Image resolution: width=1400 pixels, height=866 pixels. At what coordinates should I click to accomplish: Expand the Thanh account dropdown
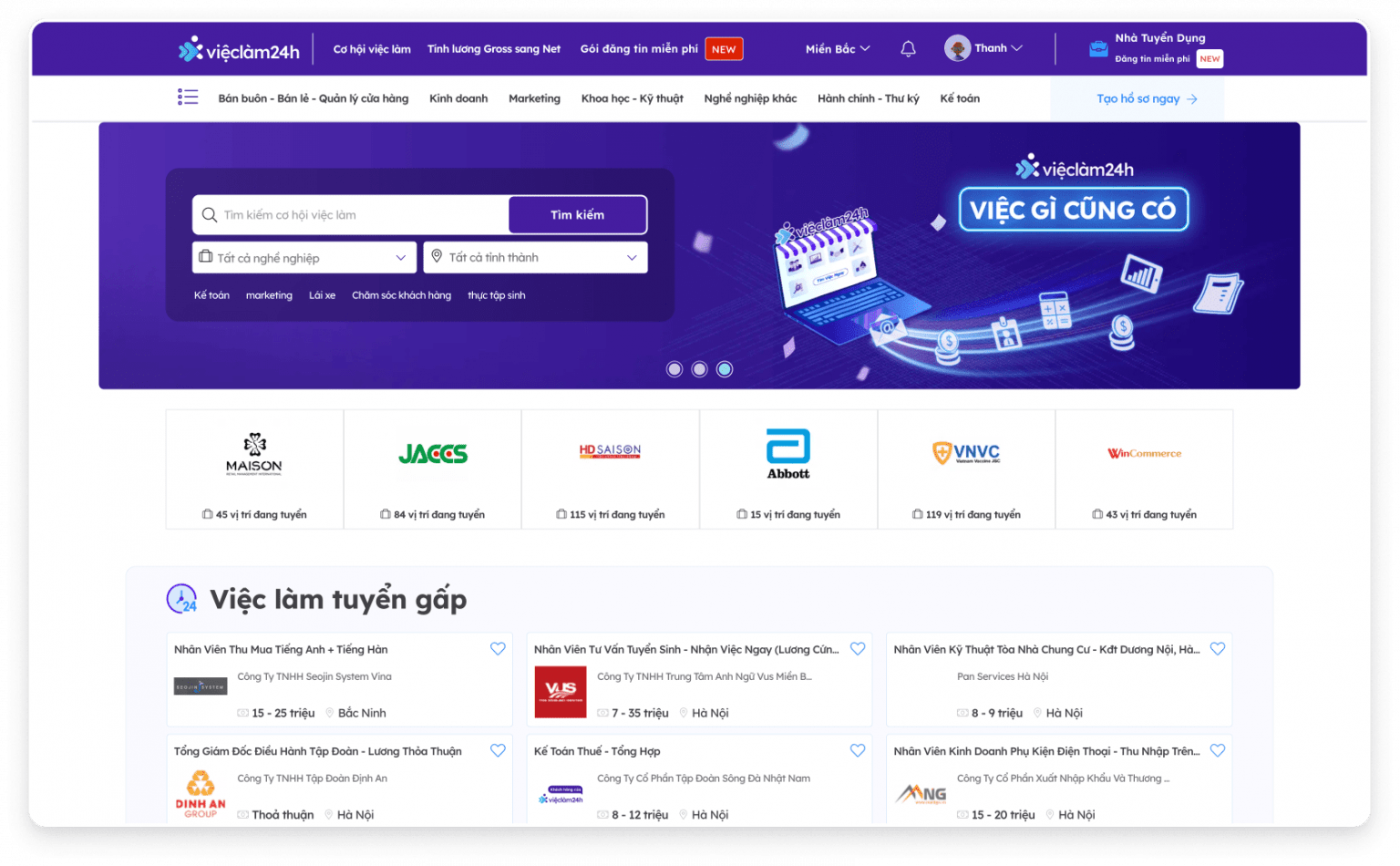tap(998, 48)
